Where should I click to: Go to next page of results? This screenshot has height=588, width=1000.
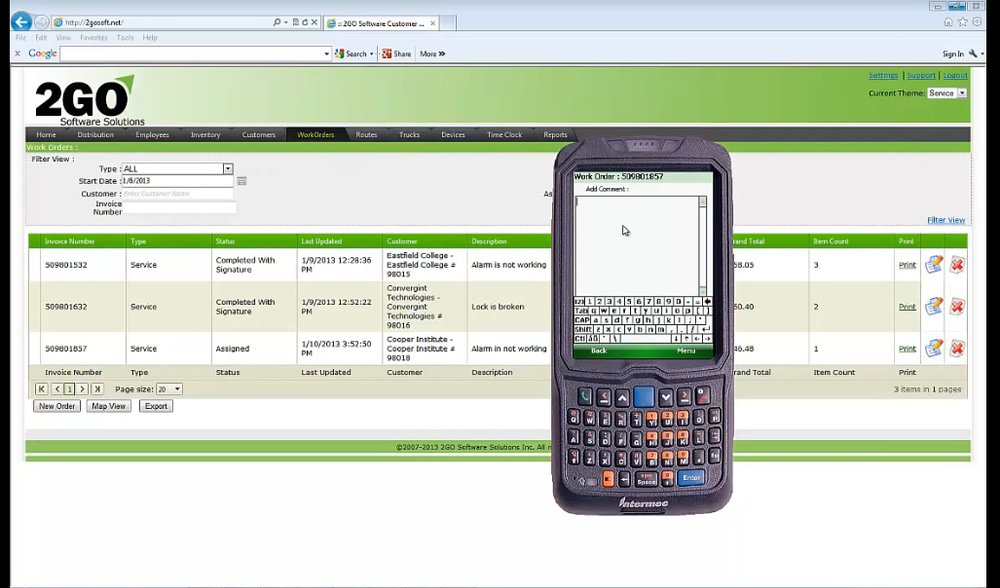[82, 389]
